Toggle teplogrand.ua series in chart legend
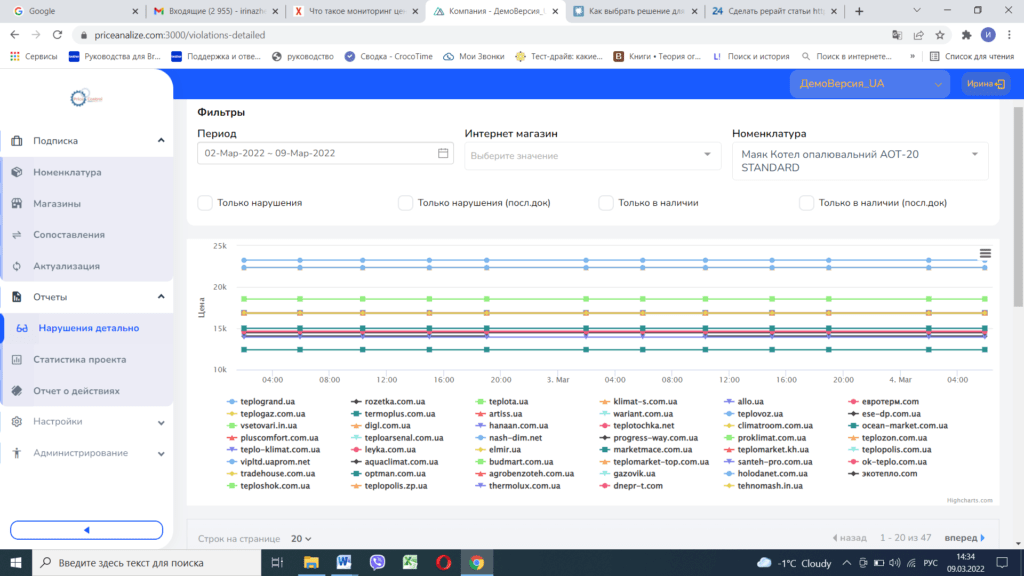Screen dimensions: 1024x576 tap(261, 402)
